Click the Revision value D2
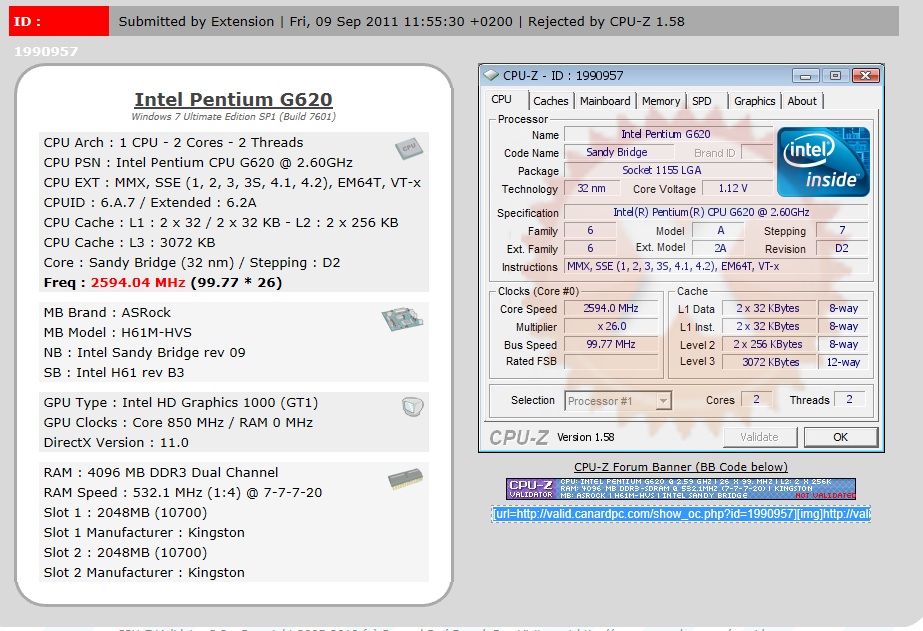The height and width of the screenshot is (631, 923). (842, 248)
